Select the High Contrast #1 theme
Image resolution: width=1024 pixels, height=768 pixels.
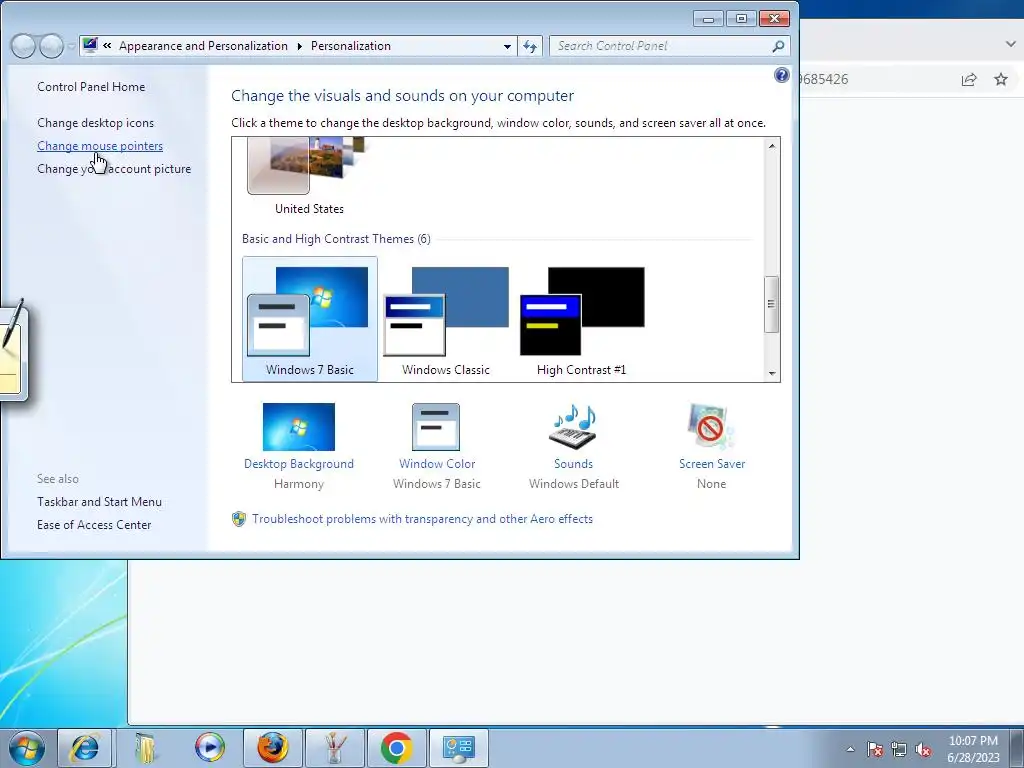(x=582, y=319)
